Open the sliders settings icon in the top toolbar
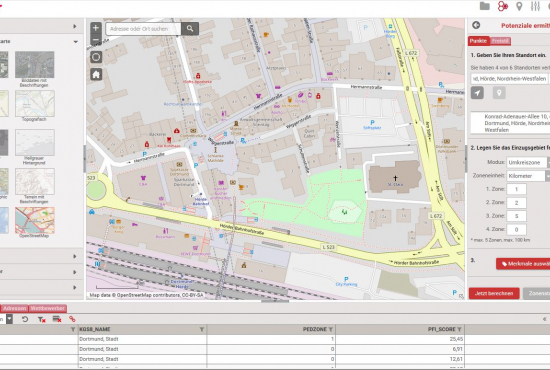Viewport: 550px width, 370px height. pyautogui.click(x=535, y=6)
